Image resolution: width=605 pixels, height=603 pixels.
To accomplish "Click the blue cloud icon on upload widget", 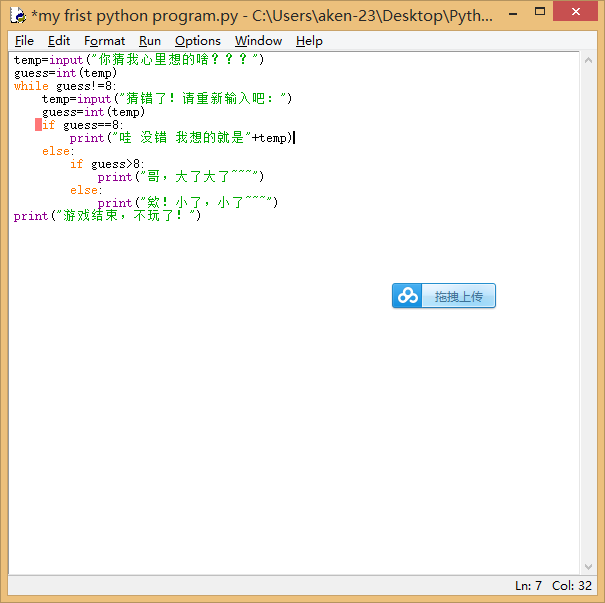I will (408, 296).
